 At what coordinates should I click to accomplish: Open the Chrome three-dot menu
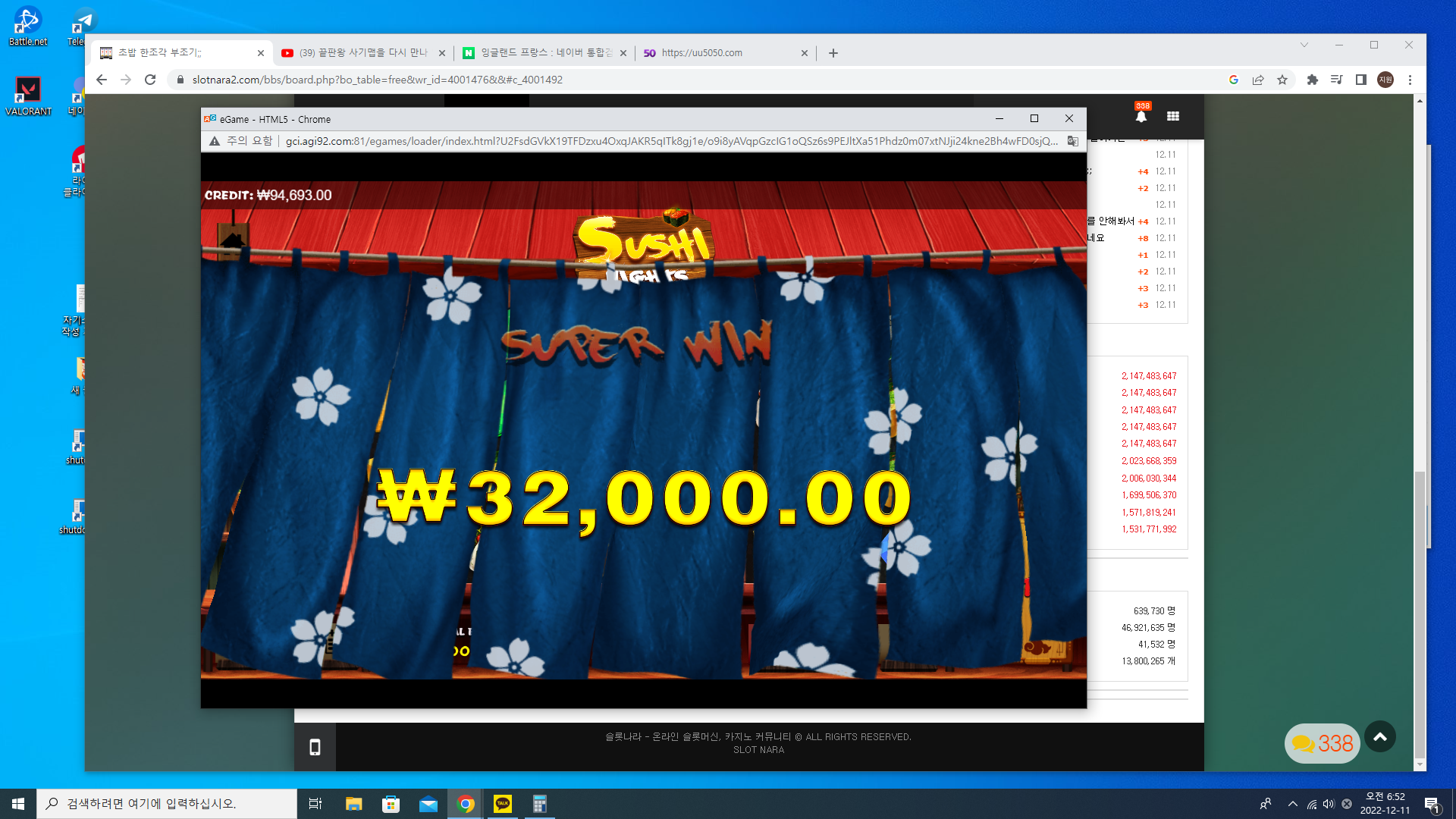click(x=1410, y=80)
